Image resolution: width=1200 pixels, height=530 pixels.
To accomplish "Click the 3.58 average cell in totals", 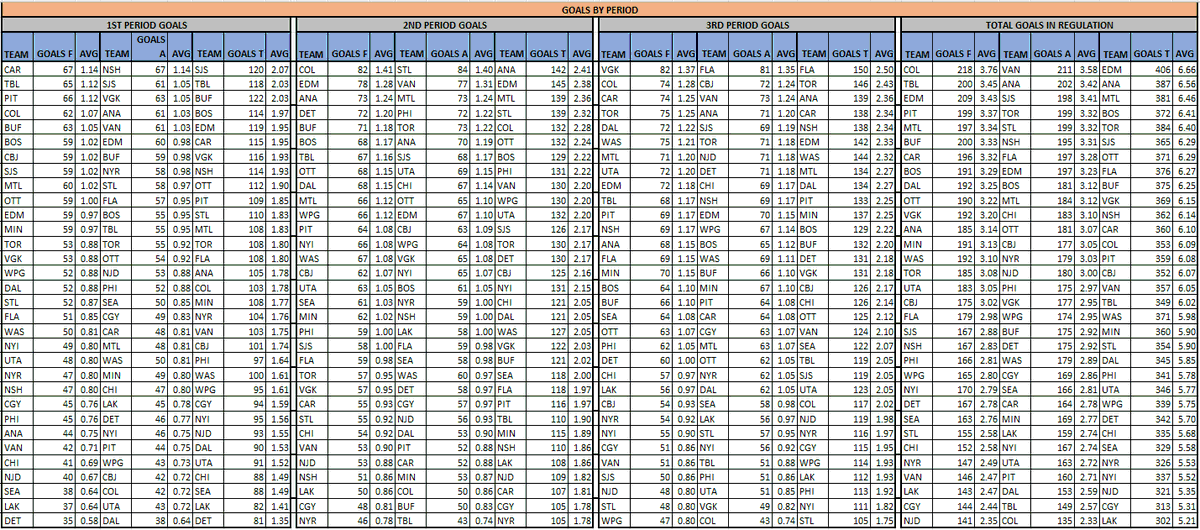I will pyautogui.click(x=1087, y=71).
